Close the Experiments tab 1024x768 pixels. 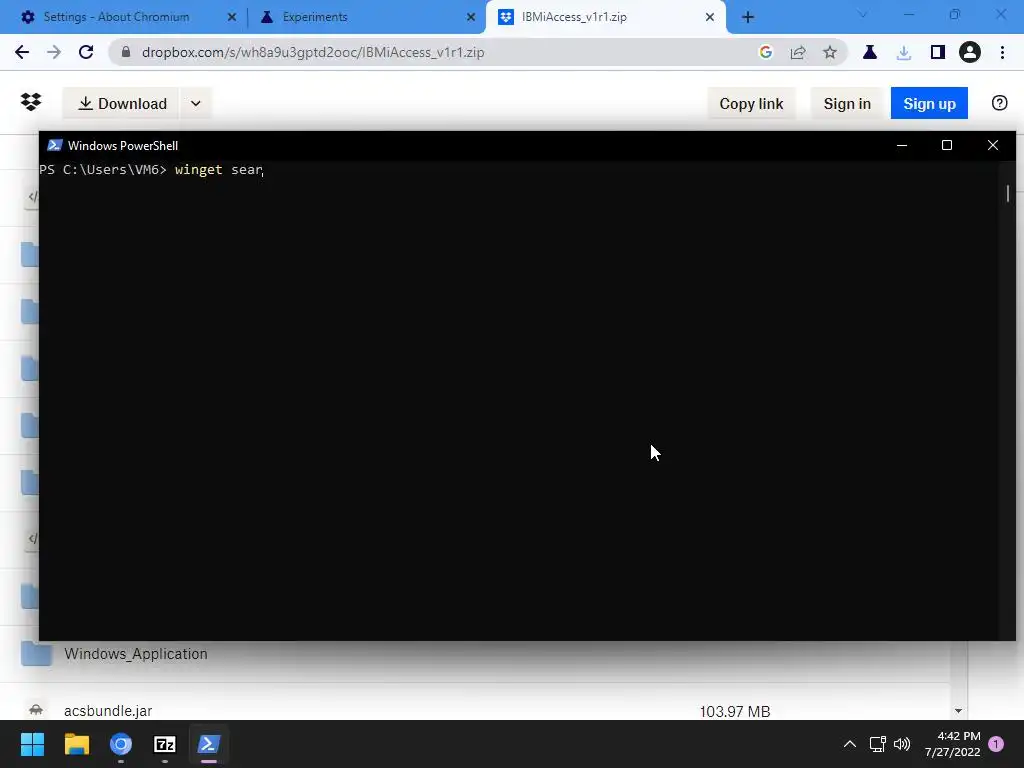click(471, 17)
